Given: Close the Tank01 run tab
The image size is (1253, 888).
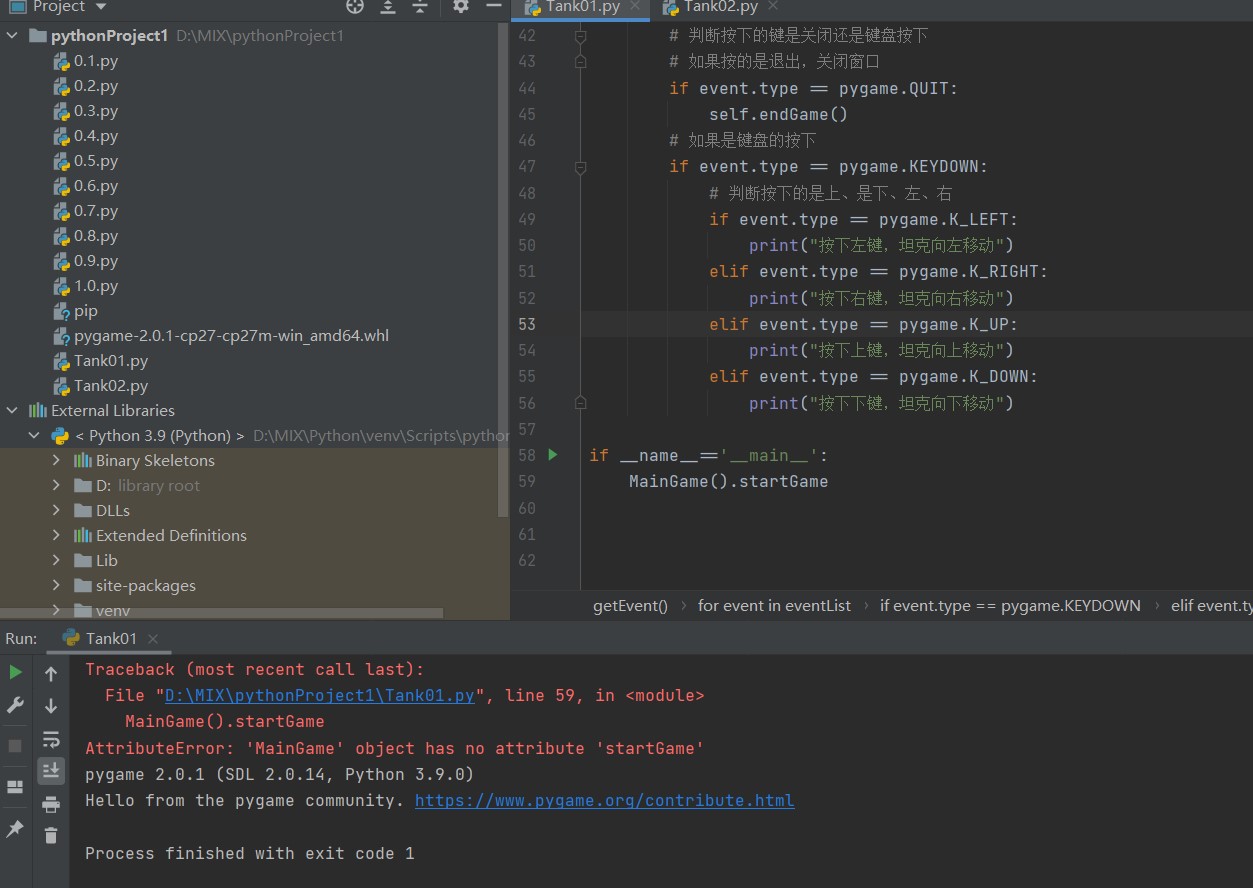Looking at the screenshot, I should pyautogui.click(x=153, y=639).
